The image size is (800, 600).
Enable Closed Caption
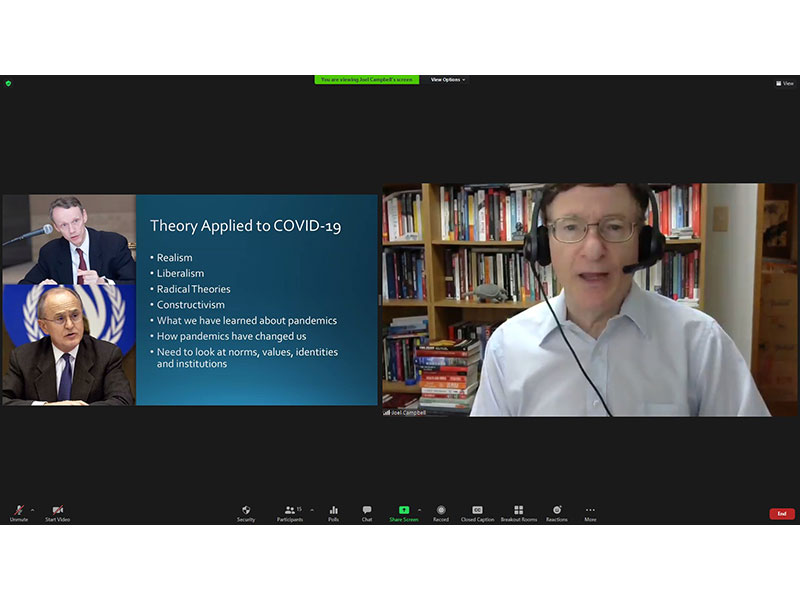coord(477,511)
